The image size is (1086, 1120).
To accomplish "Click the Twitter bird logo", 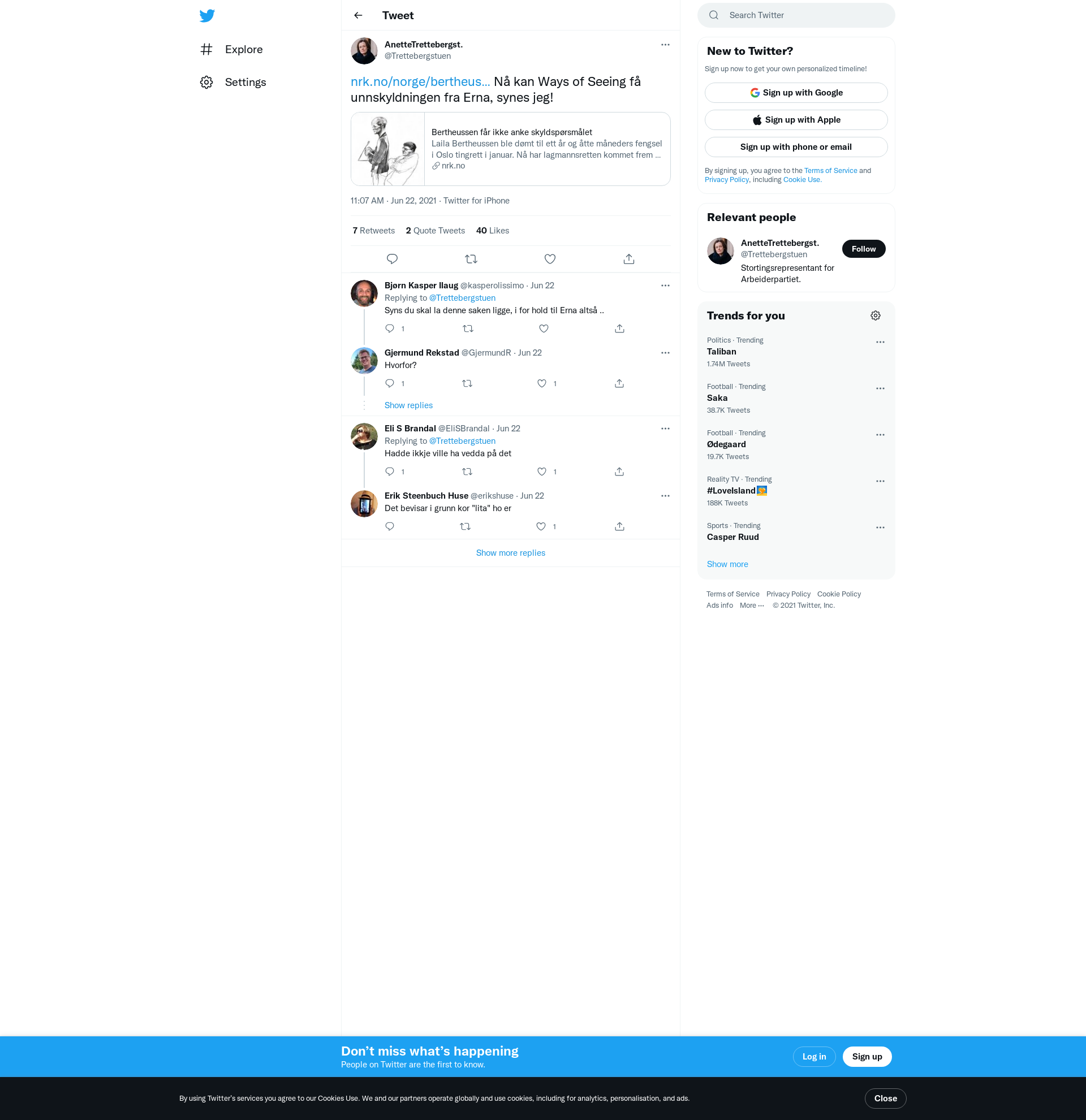I will [x=207, y=15].
